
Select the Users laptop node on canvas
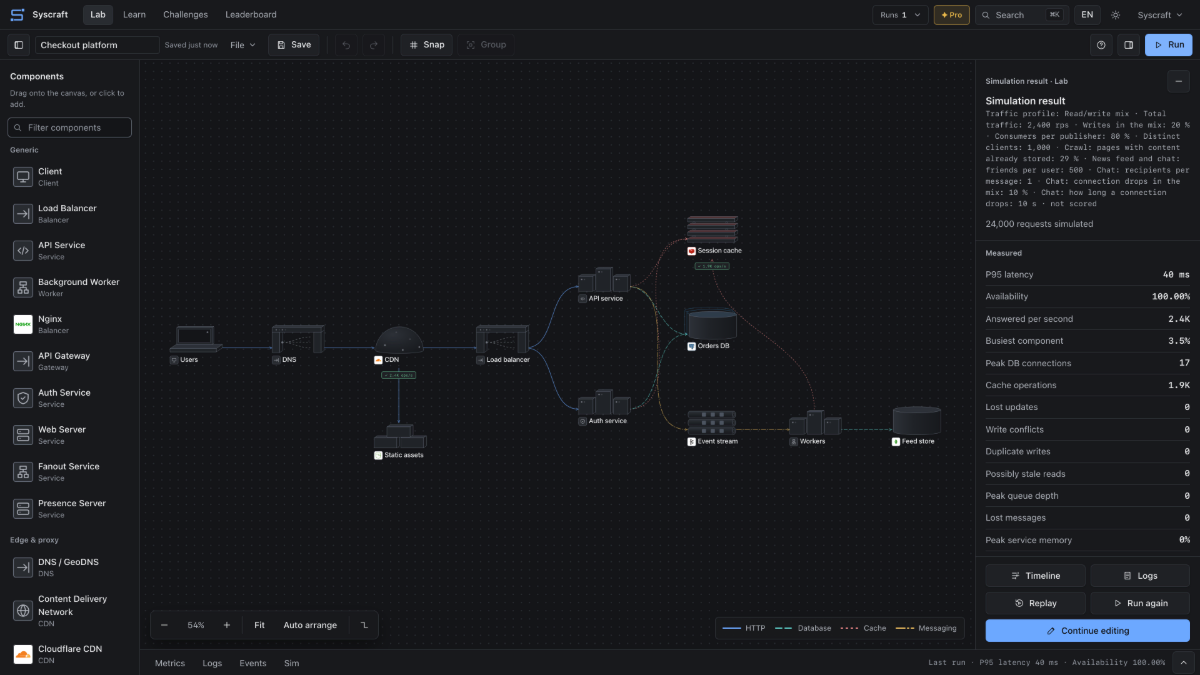[194, 338]
